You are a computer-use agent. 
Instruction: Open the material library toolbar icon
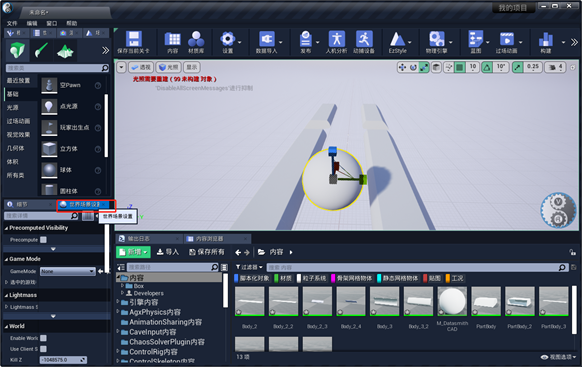196,39
